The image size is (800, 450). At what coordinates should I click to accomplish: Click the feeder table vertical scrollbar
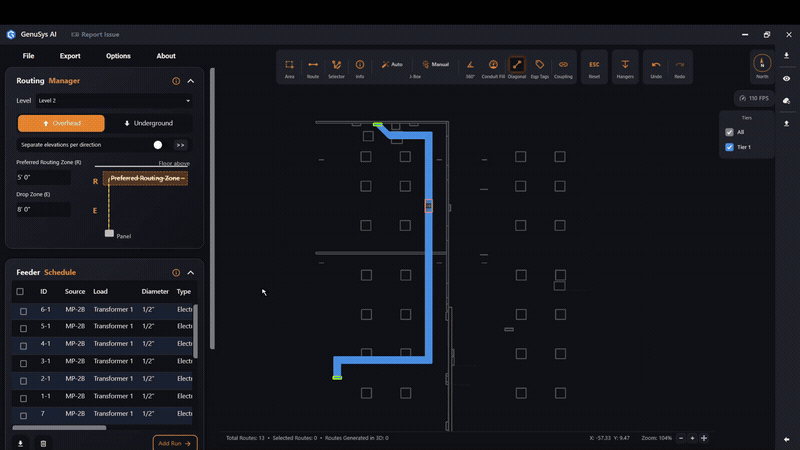point(195,332)
